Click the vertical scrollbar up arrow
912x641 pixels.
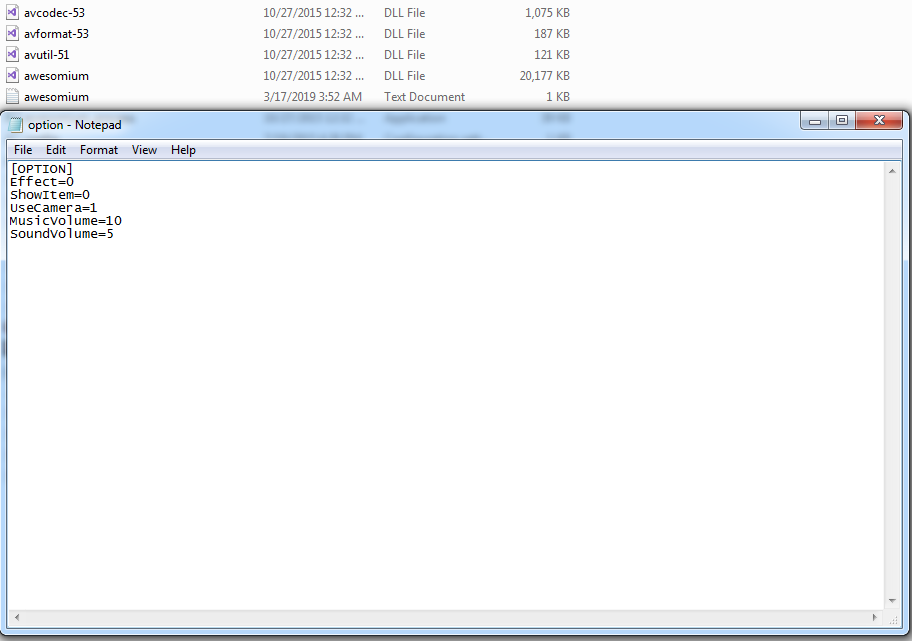point(892,170)
